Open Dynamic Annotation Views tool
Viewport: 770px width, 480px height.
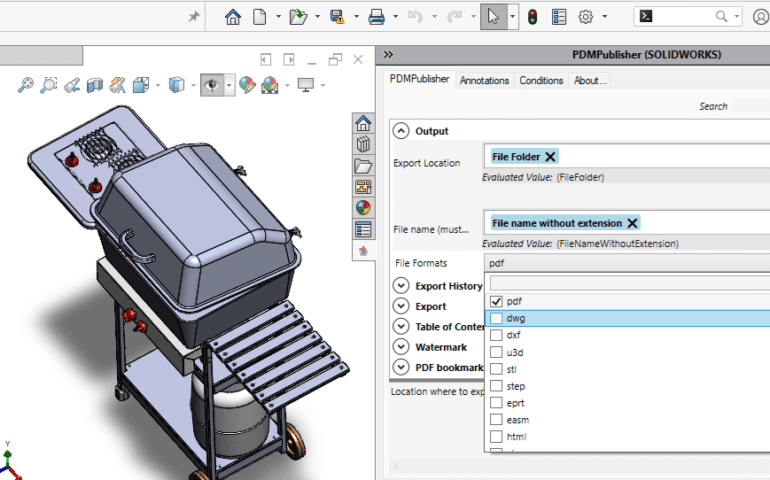(x=117, y=85)
